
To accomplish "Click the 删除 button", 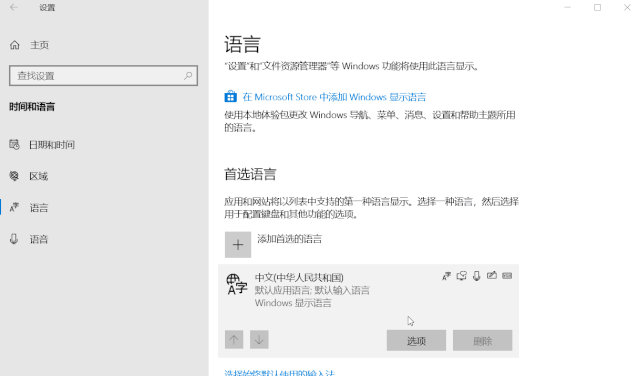I will click(483, 340).
